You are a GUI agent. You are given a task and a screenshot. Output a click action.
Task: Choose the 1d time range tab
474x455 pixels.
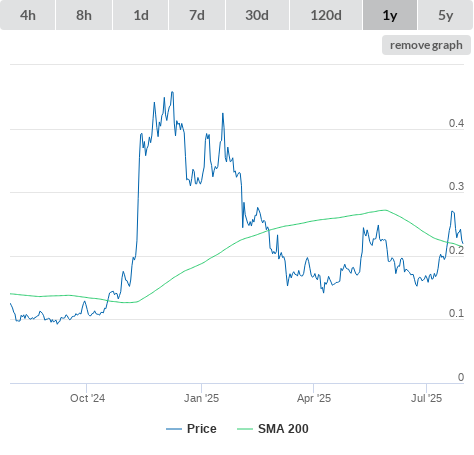click(x=141, y=15)
